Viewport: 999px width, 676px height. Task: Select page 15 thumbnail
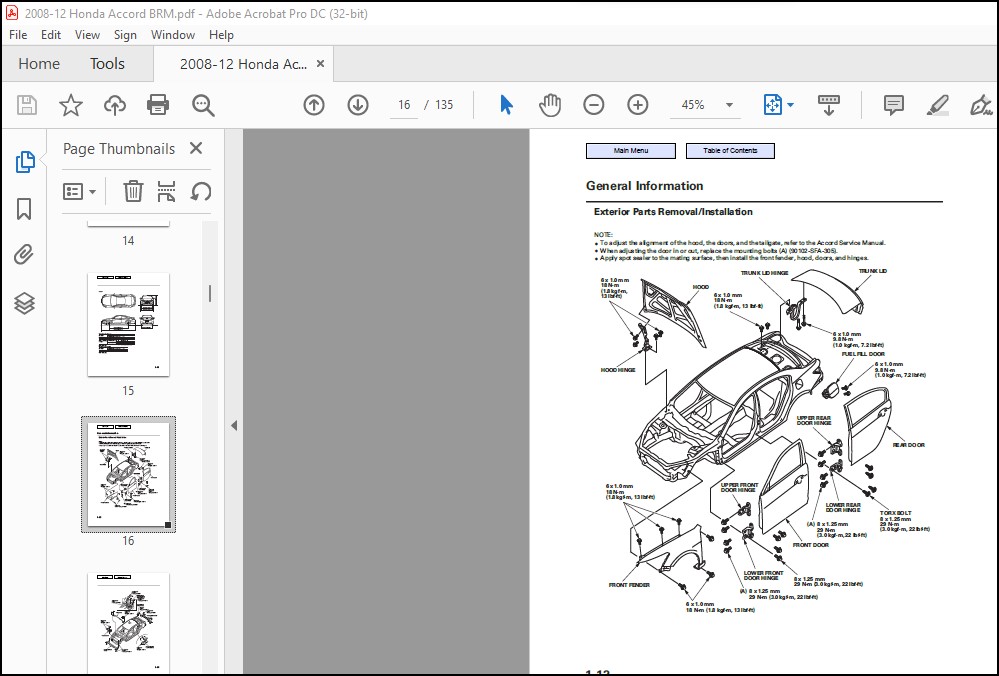128,324
